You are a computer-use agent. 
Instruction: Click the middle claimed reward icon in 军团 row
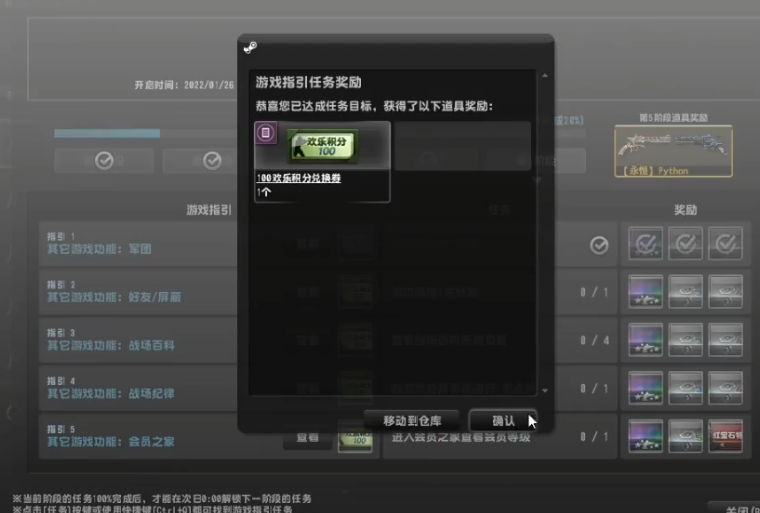click(685, 243)
